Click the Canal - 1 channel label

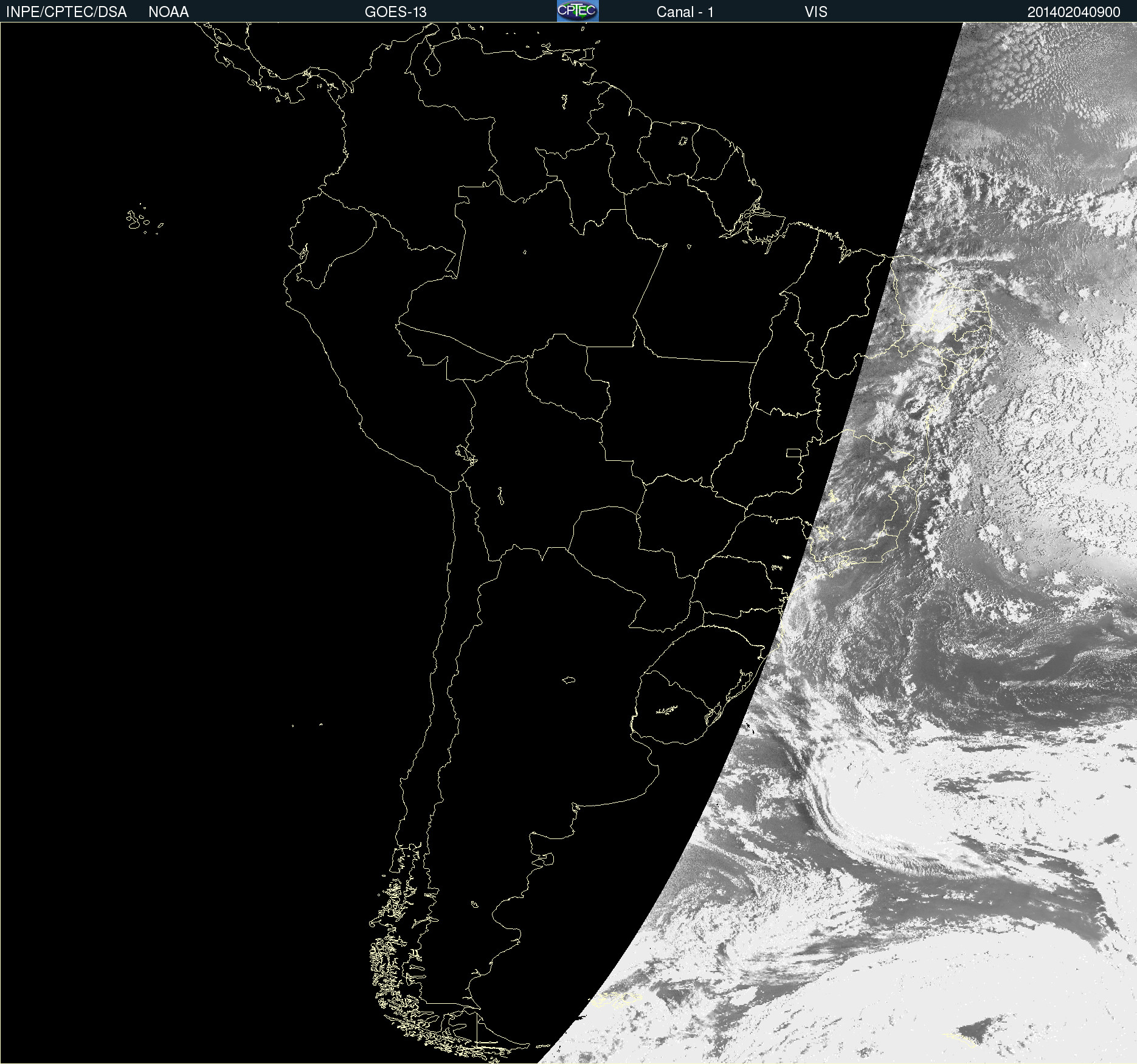click(685, 12)
